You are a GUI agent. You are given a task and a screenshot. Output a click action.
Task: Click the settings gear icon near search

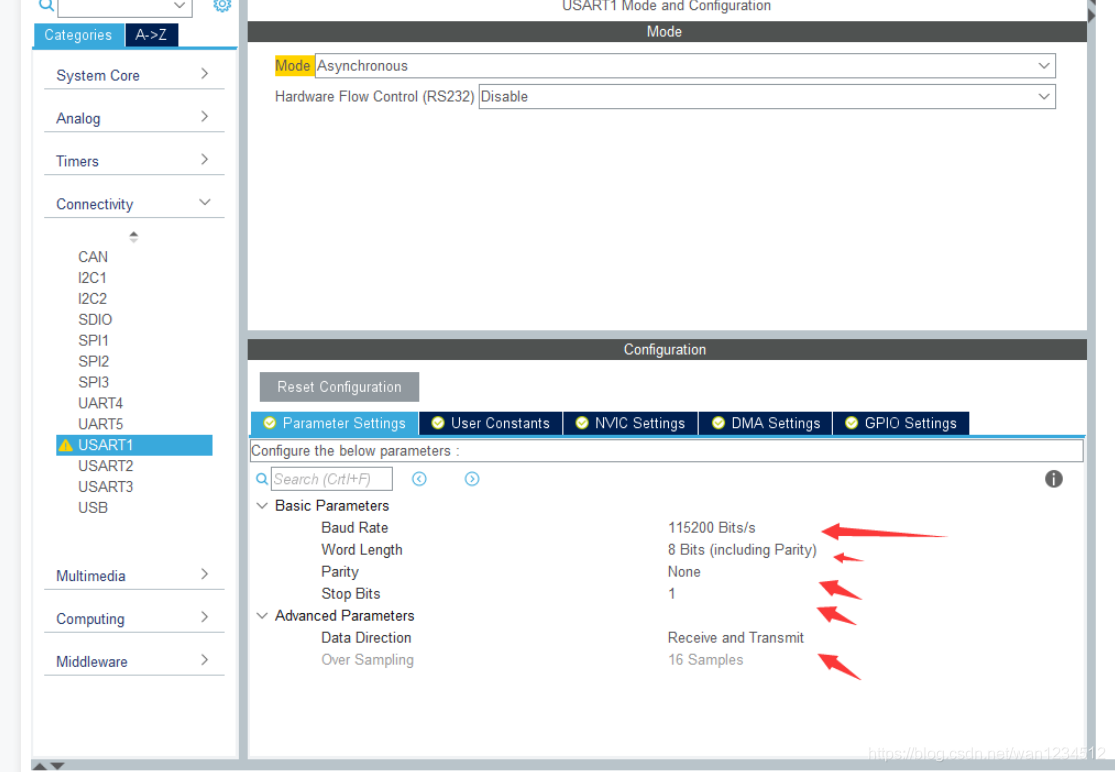click(x=222, y=6)
